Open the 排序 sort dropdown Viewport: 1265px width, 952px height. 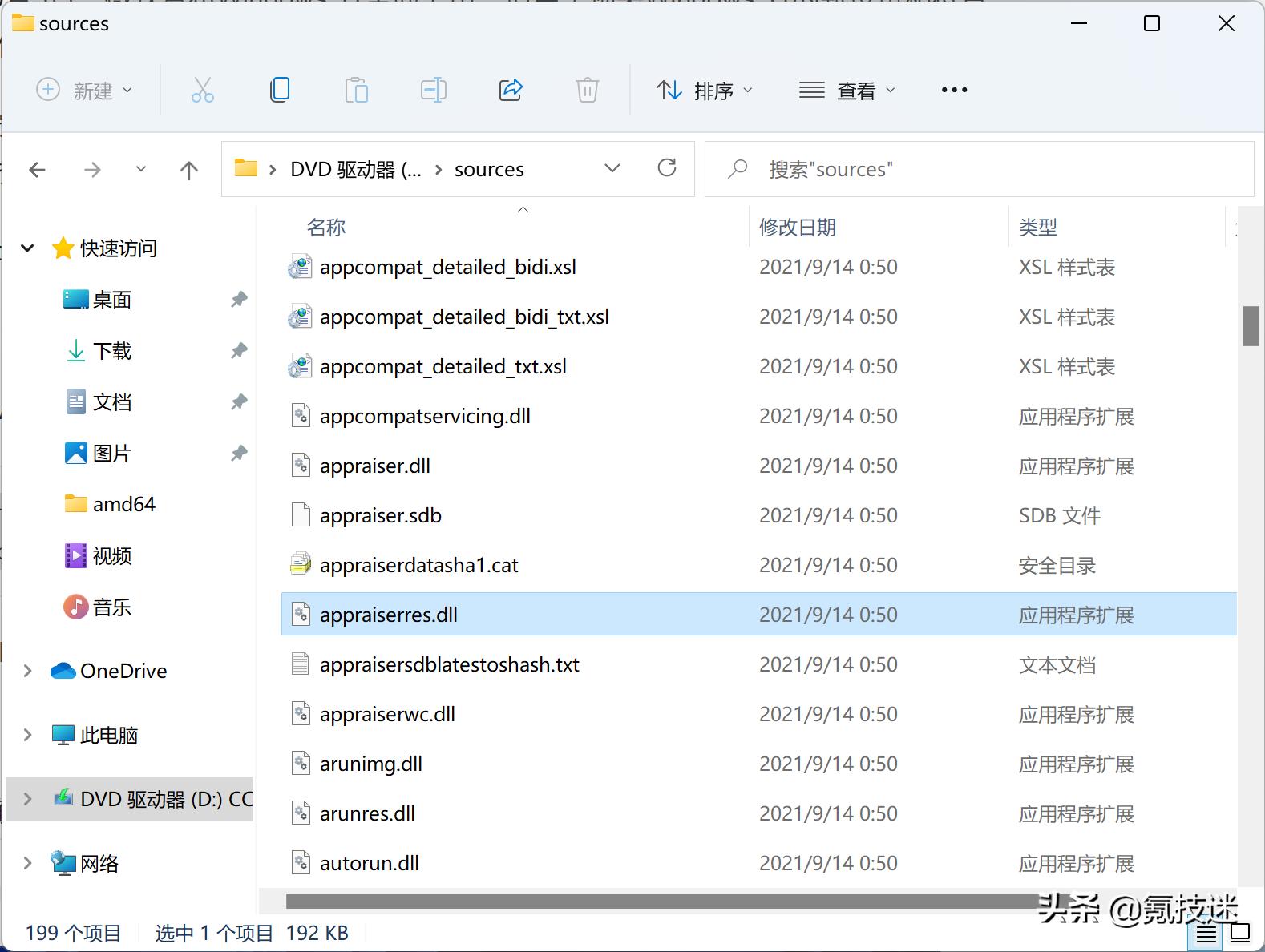(x=704, y=90)
